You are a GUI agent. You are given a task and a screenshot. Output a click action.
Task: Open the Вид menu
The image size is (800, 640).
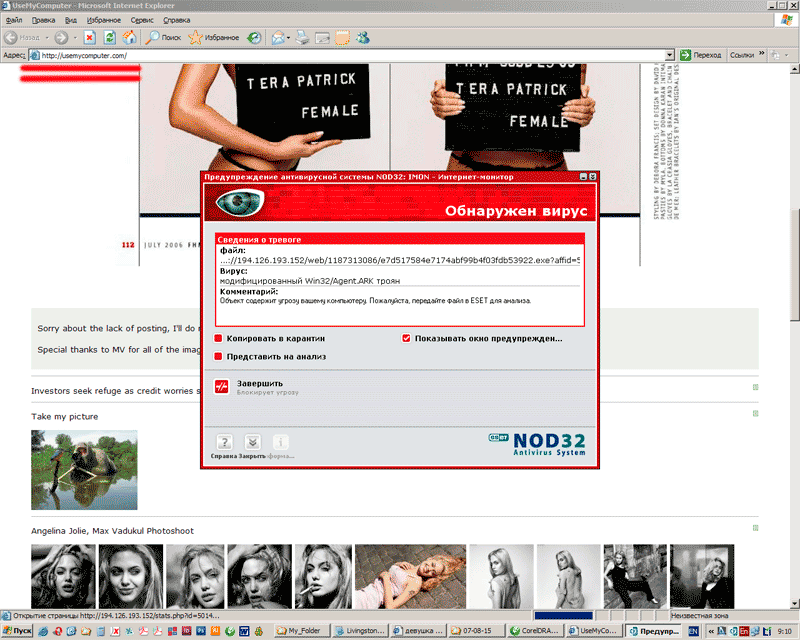pos(71,20)
